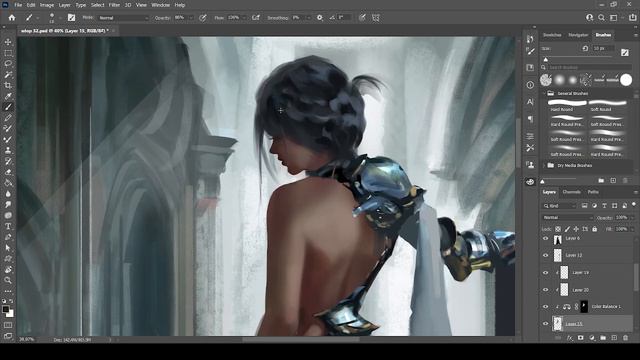Open the Filter menu
Screen dimensions: 640x360
point(114,5)
